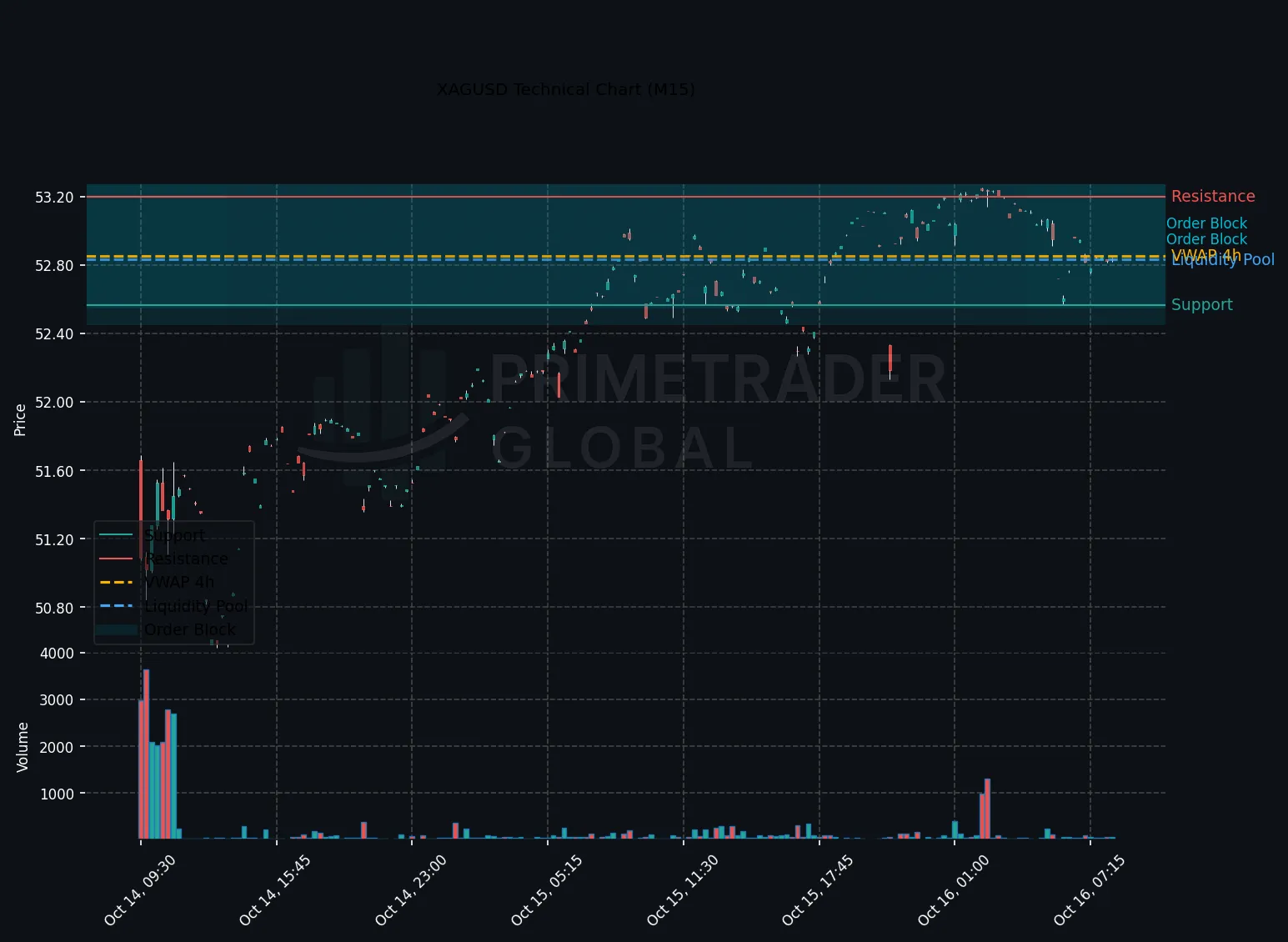
Task: Click the chart title XAGUSD Technical Chart (M15)
Action: [565, 89]
